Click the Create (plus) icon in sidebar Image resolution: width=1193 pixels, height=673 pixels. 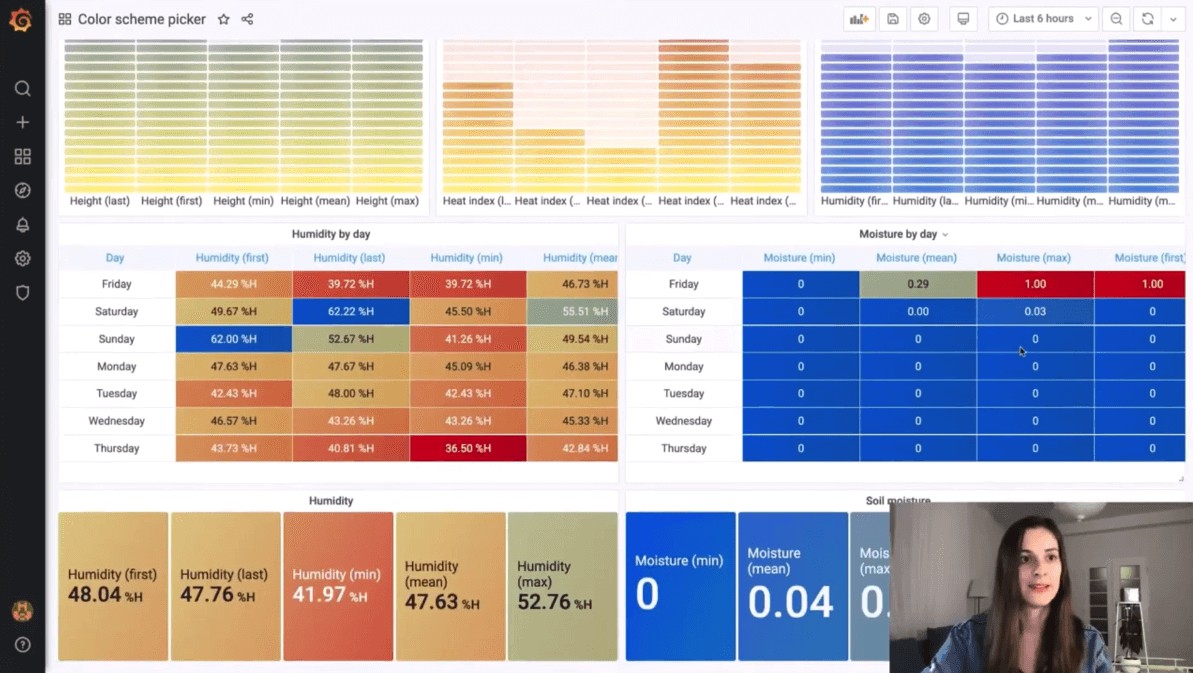(22, 122)
